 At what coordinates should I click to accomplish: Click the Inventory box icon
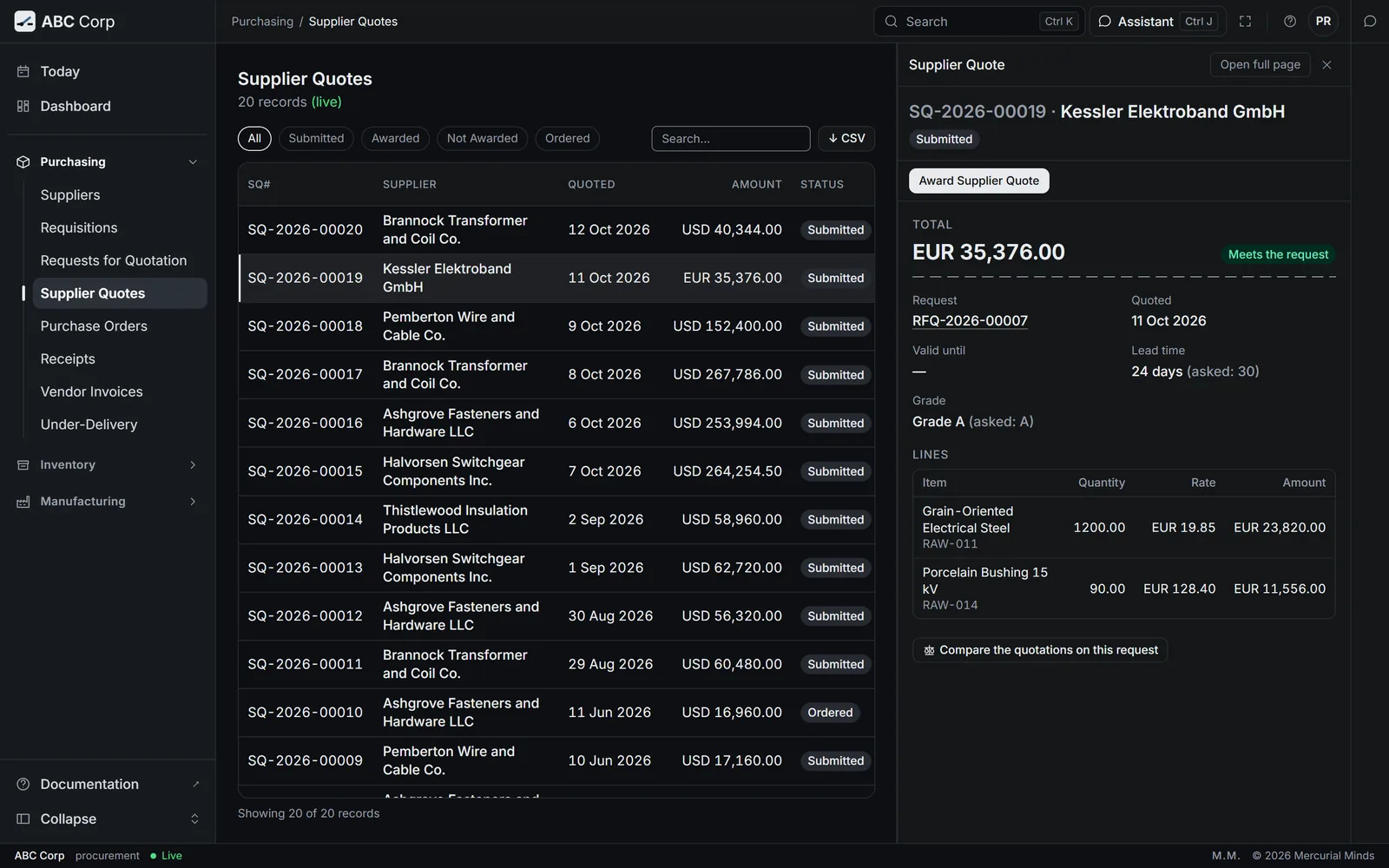23,465
